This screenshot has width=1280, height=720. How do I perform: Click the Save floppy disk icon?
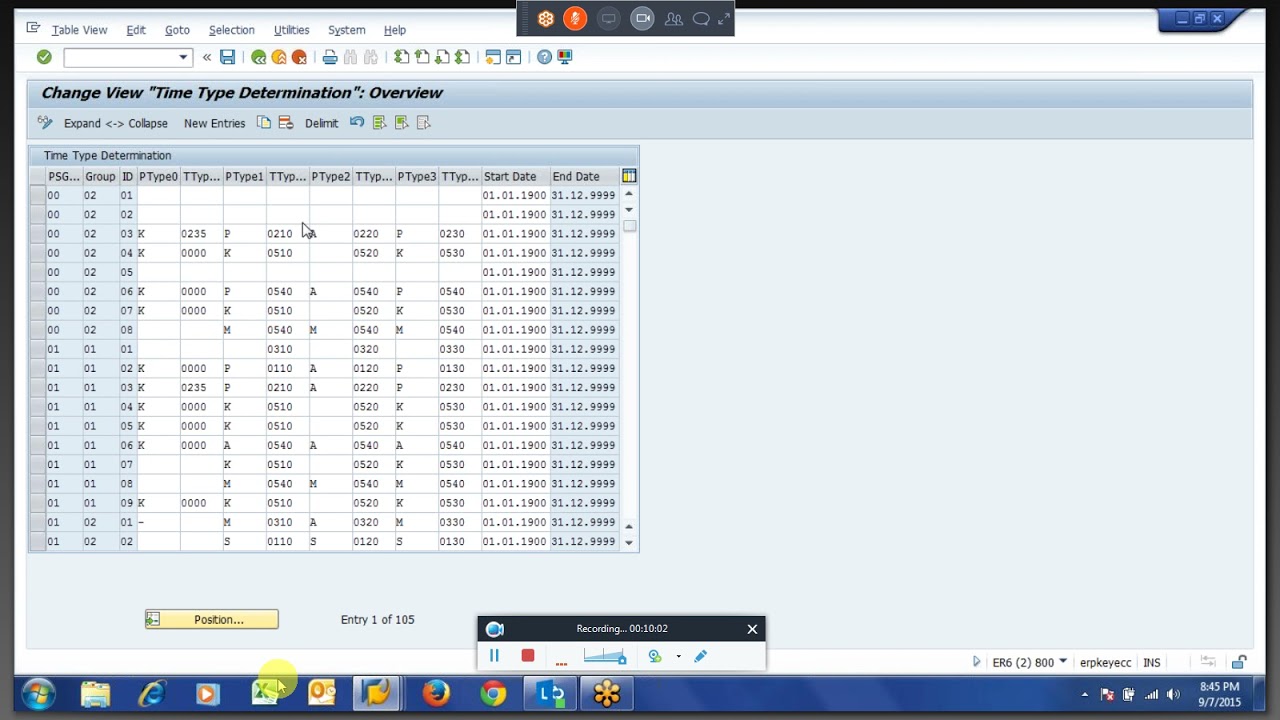[227, 57]
